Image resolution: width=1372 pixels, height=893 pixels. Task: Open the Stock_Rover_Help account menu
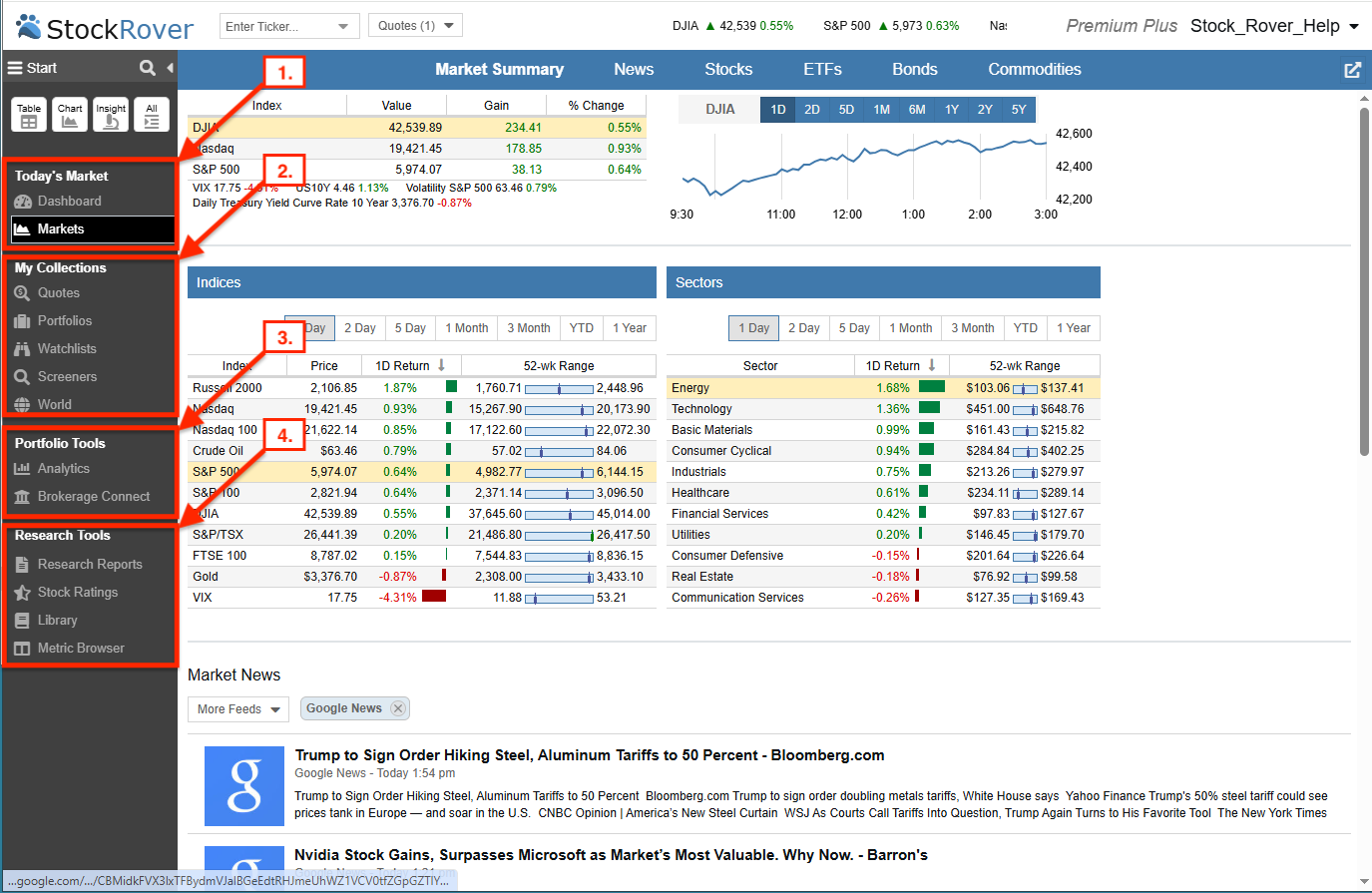pos(1274,26)
